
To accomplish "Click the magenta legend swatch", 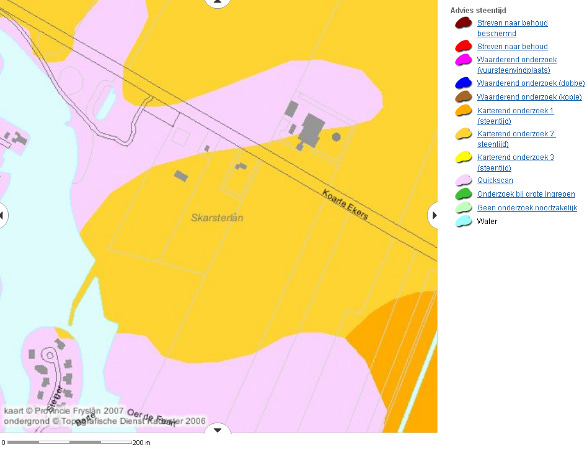I will [463, 60].
